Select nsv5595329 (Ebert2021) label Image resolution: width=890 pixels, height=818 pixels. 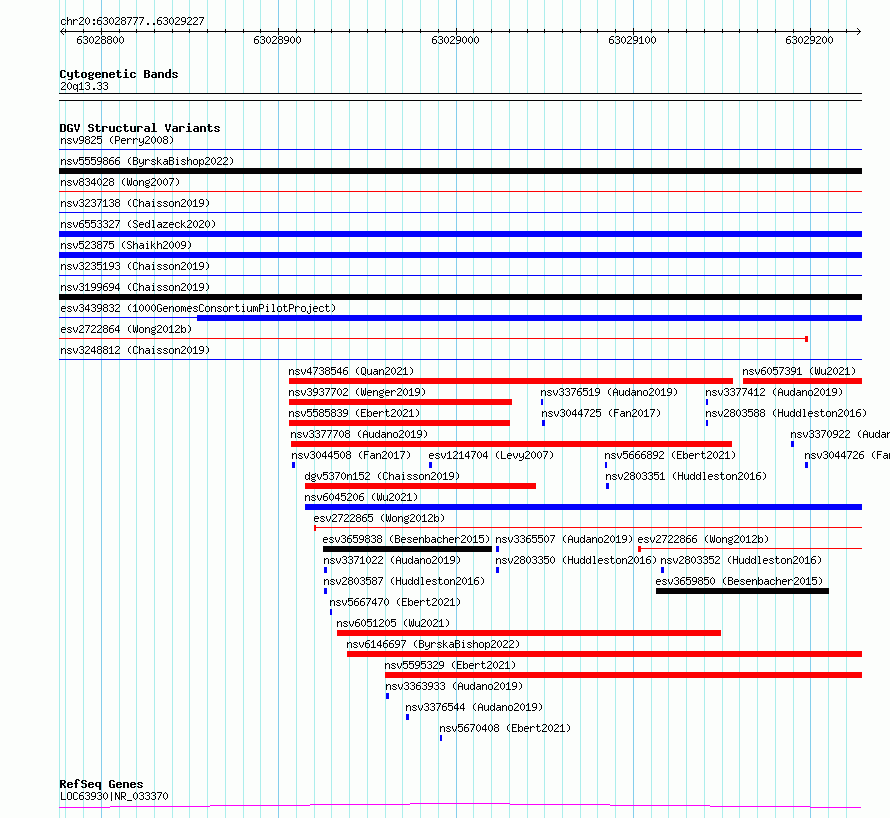pos(450,665)
